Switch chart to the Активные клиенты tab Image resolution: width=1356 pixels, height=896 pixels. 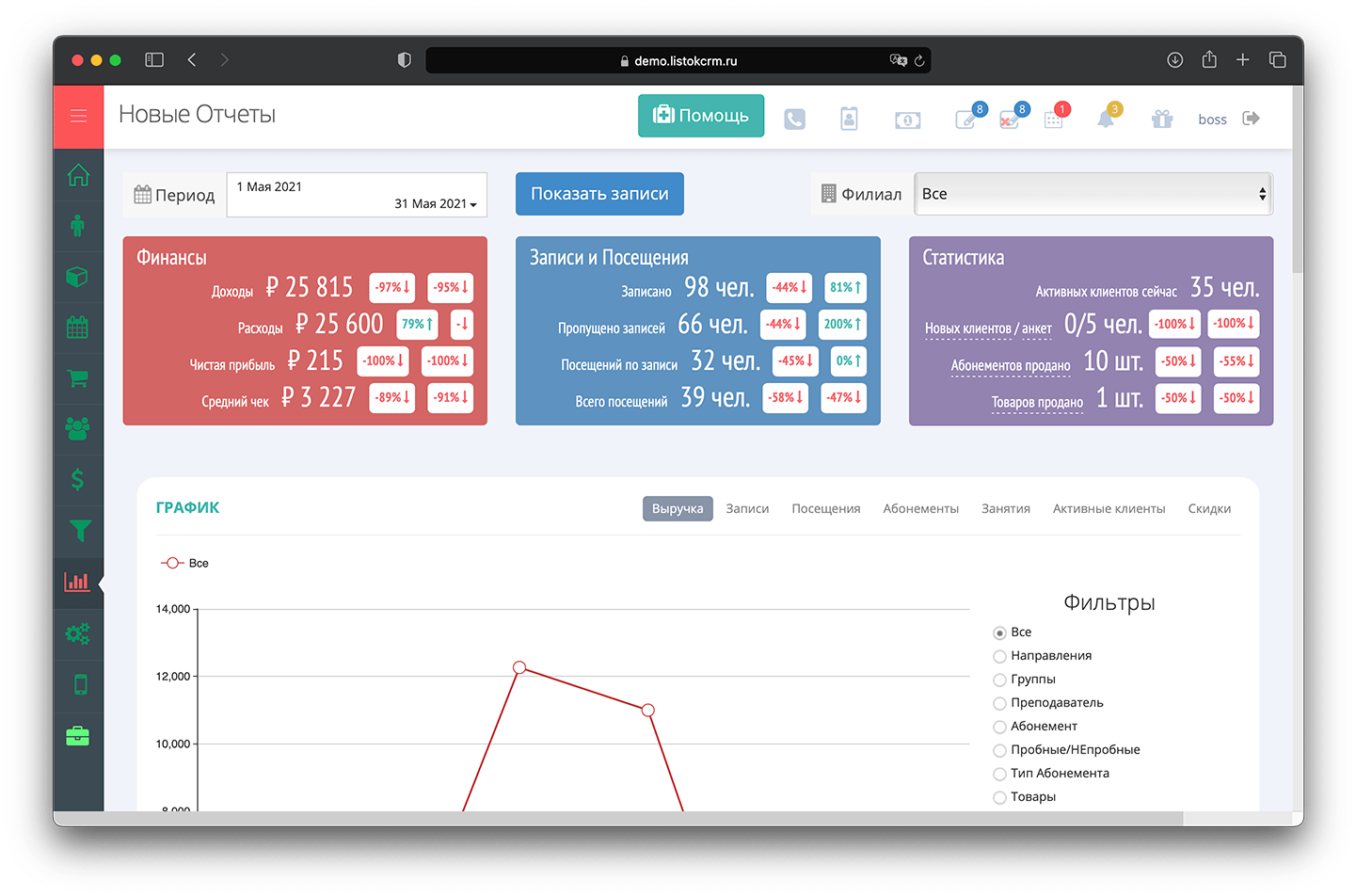[1109, 508]
